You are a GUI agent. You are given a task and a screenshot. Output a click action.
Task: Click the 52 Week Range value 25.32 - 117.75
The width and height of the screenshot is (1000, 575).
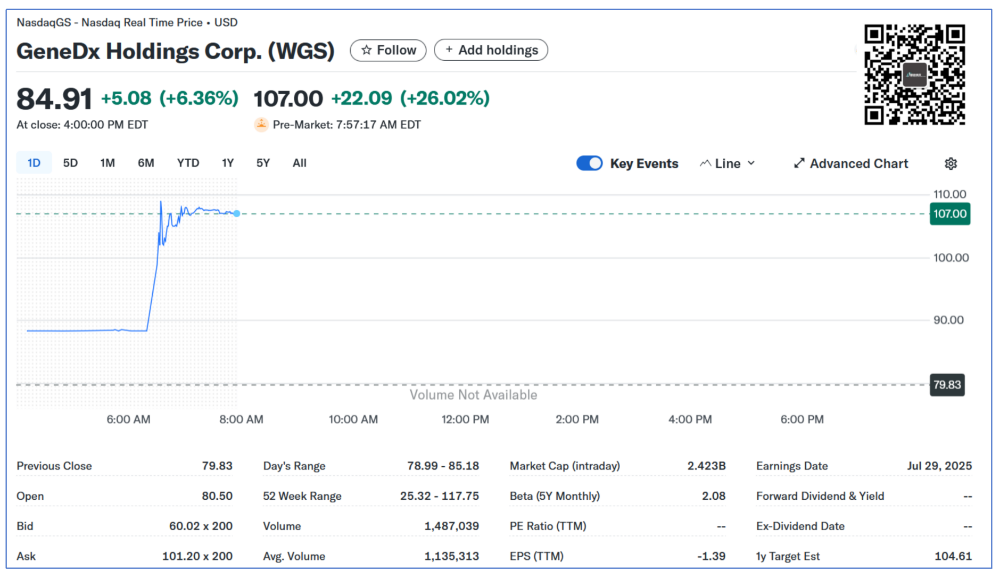point(439,496)
